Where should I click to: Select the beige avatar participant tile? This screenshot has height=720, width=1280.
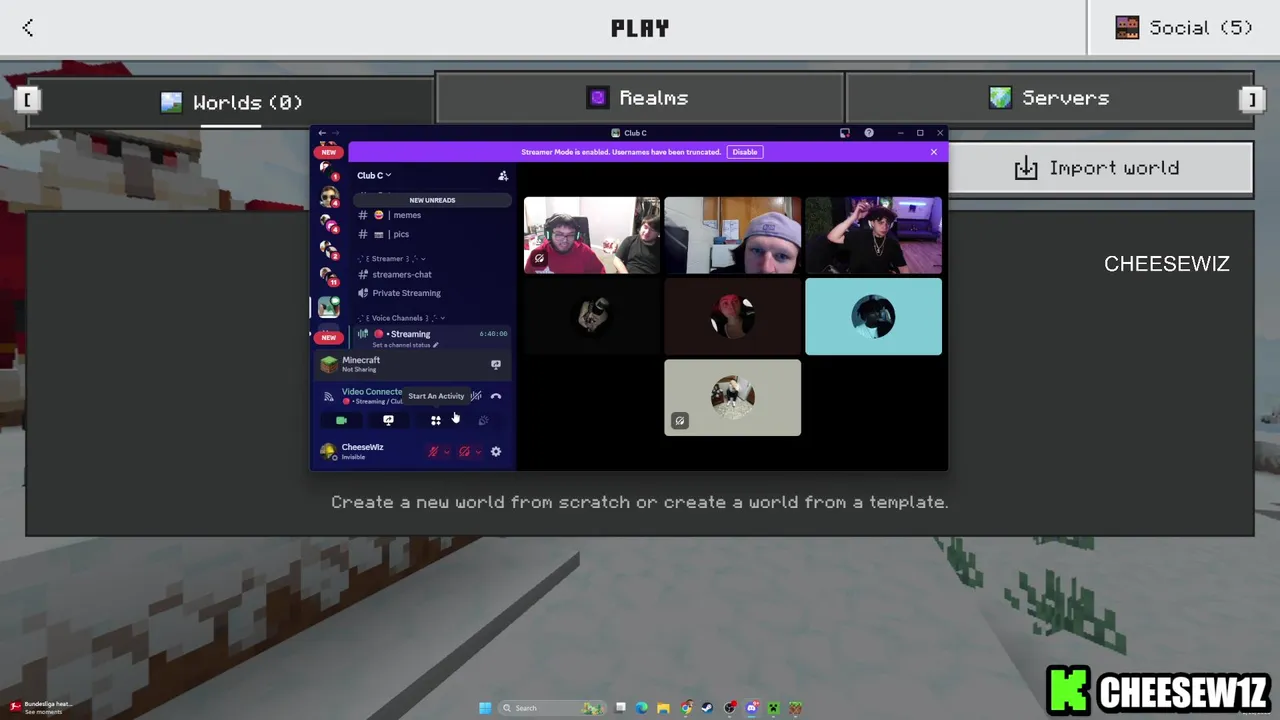[733, 398]
